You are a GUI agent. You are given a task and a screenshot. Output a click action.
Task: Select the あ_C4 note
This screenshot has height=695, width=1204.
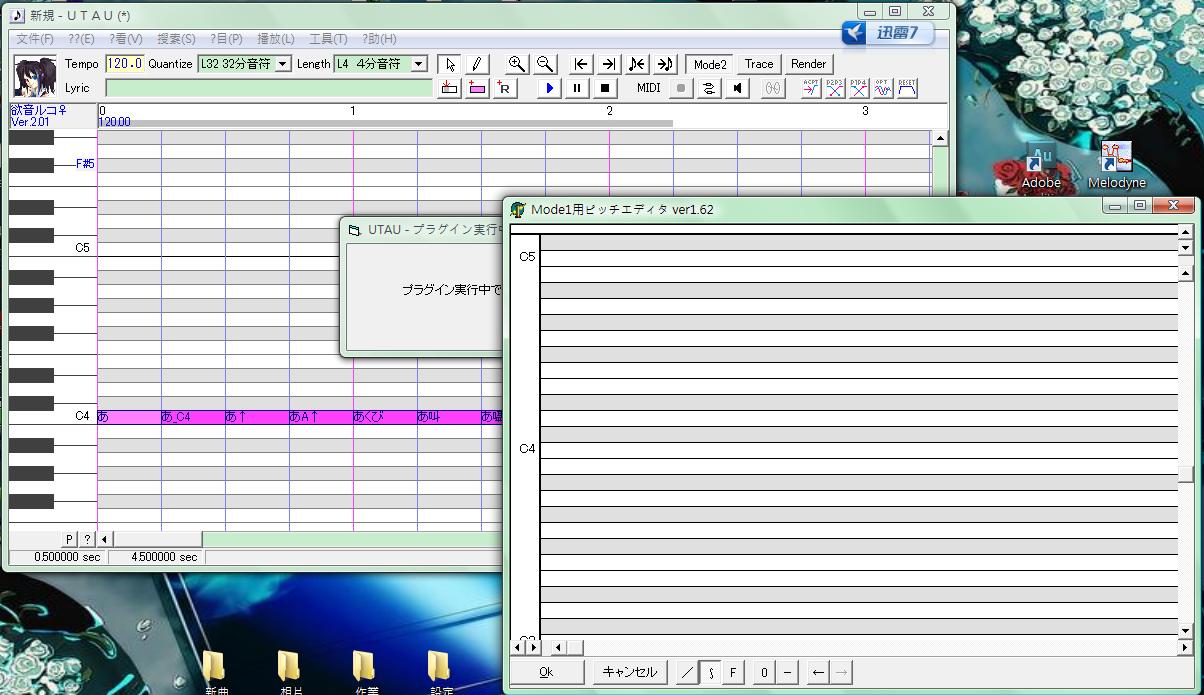click(193, 417)
